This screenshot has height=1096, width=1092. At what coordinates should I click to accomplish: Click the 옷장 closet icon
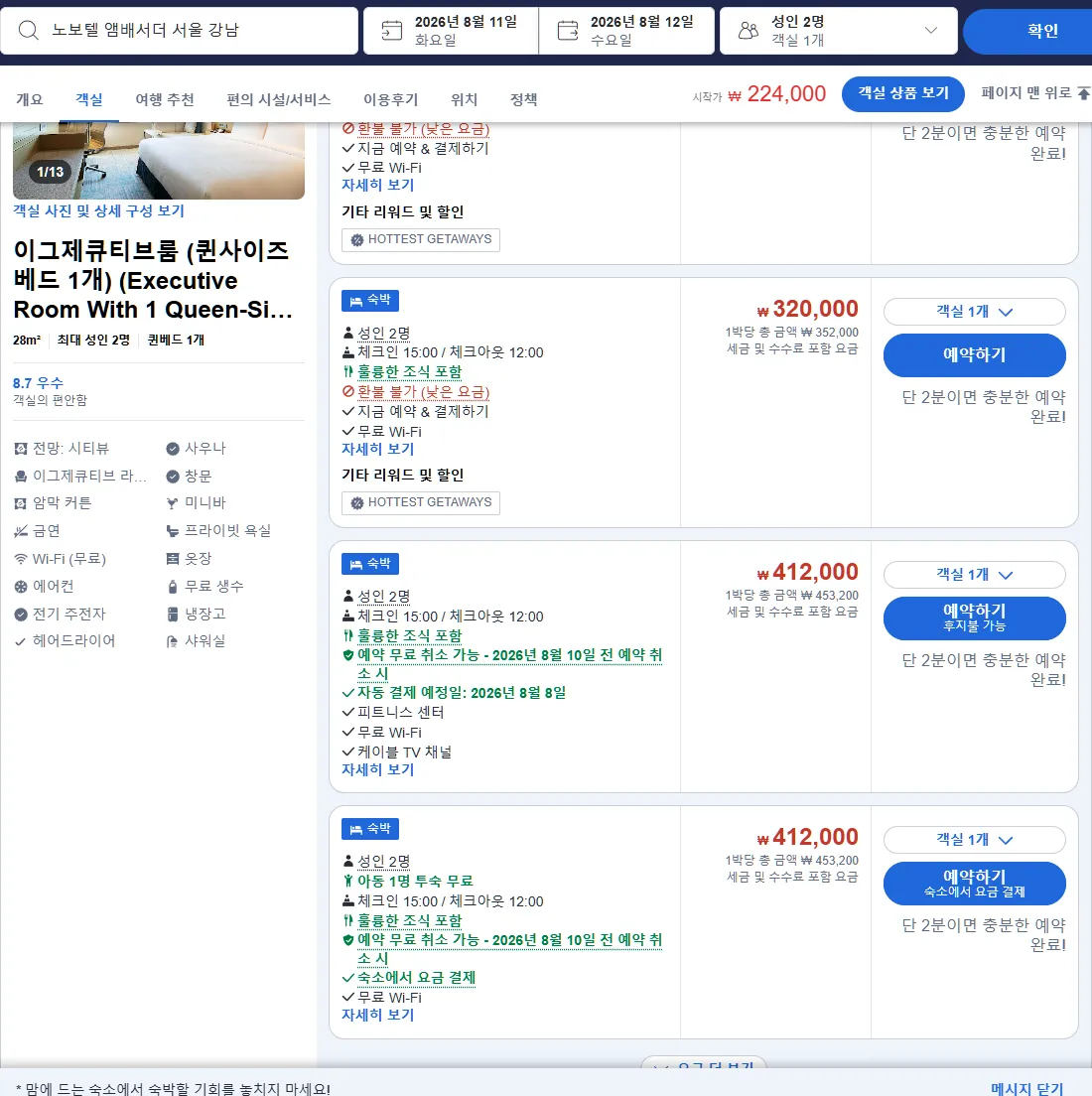pos(173,559)
